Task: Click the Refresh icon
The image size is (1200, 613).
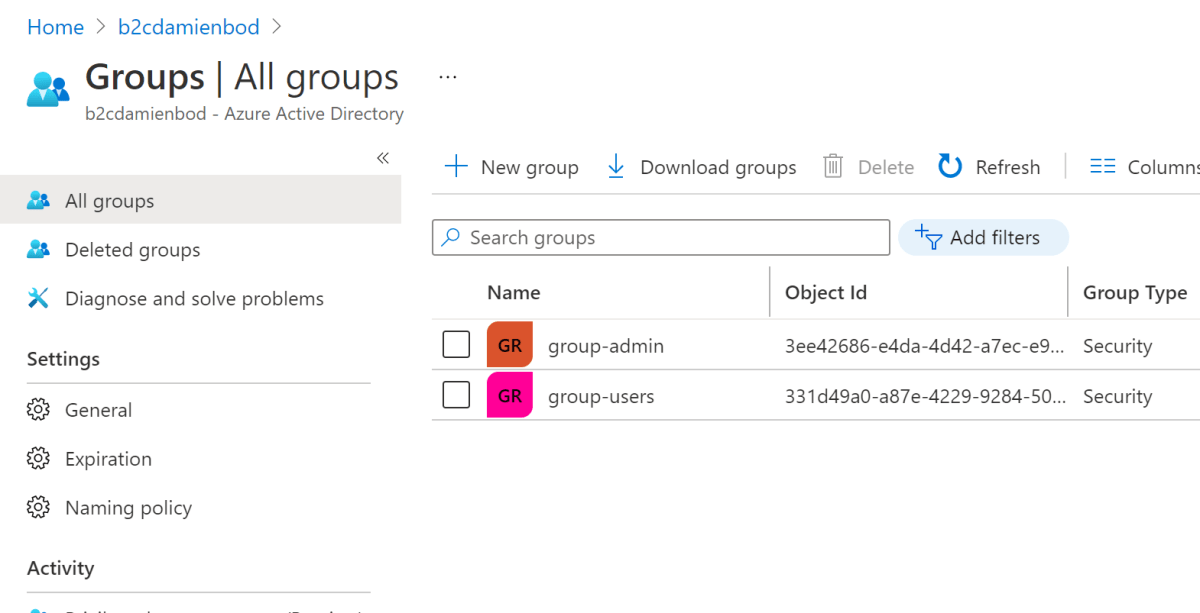Action: coord(949,166)
